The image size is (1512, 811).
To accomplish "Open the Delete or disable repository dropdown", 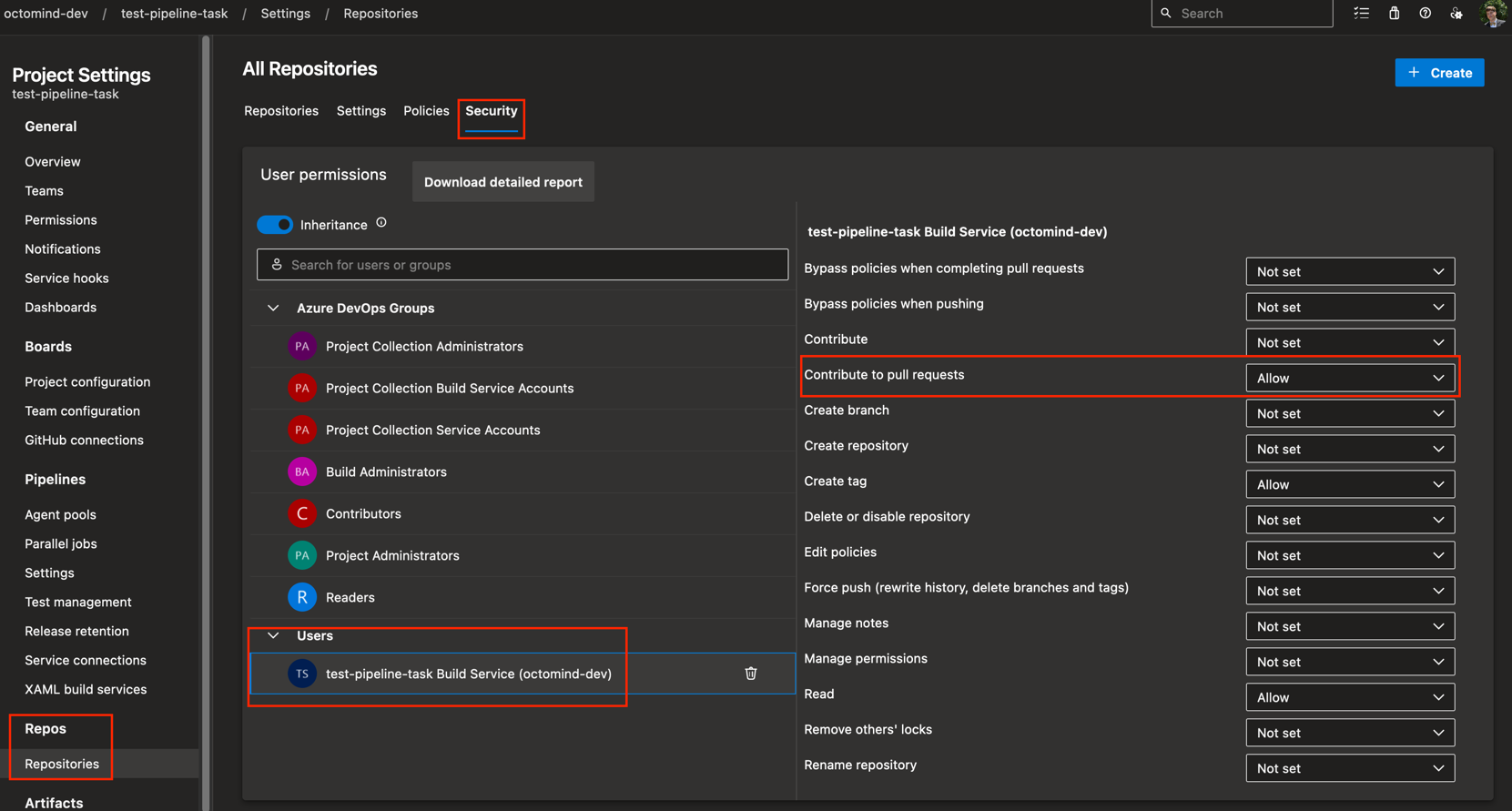I will (x=1350, y=520).
